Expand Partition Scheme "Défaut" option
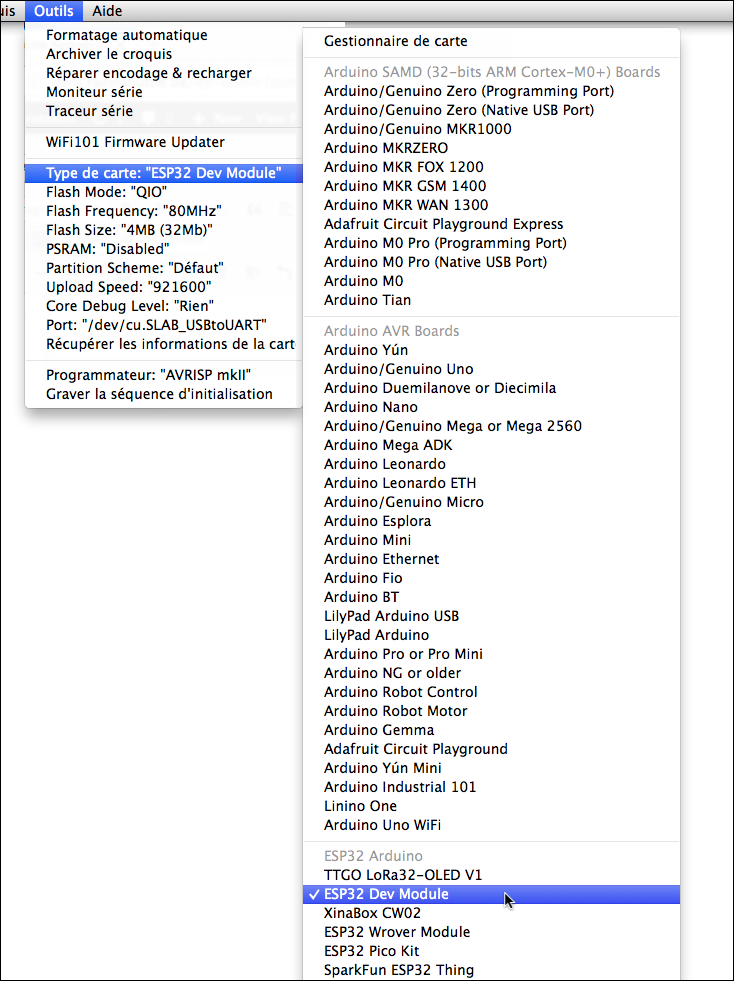 pos(163,268)
